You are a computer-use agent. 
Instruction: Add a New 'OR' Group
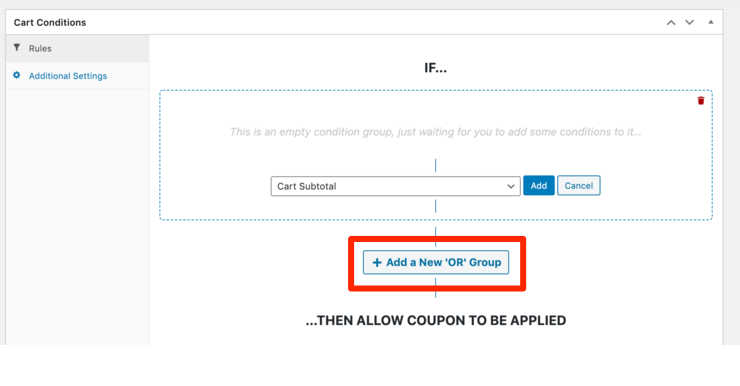point(436,262)
